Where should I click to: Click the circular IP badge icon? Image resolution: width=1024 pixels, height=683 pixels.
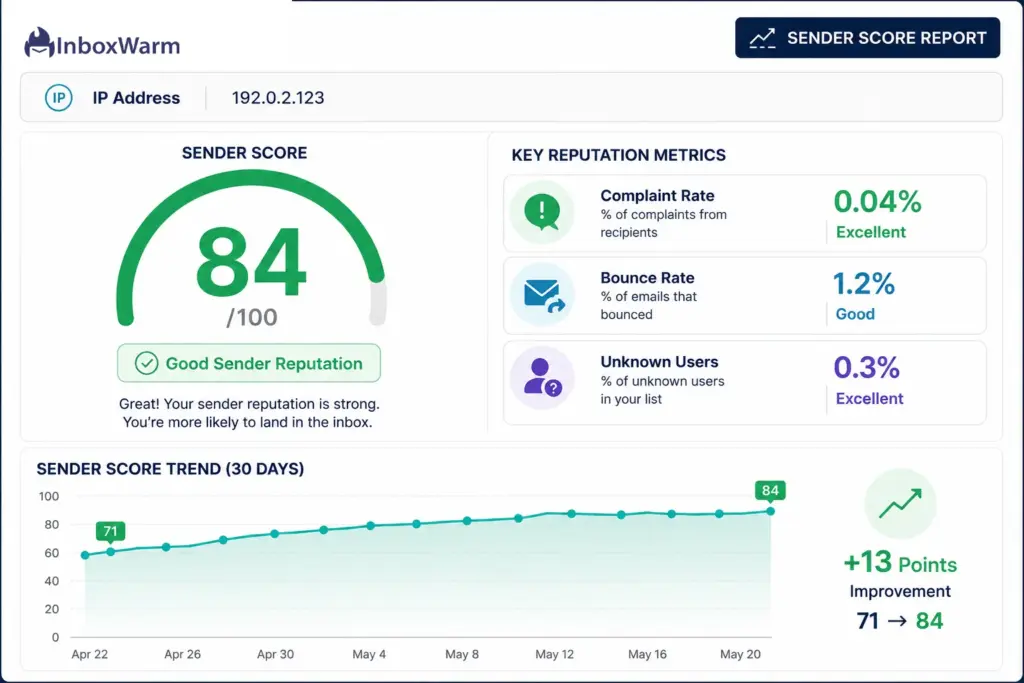point(58,98)
